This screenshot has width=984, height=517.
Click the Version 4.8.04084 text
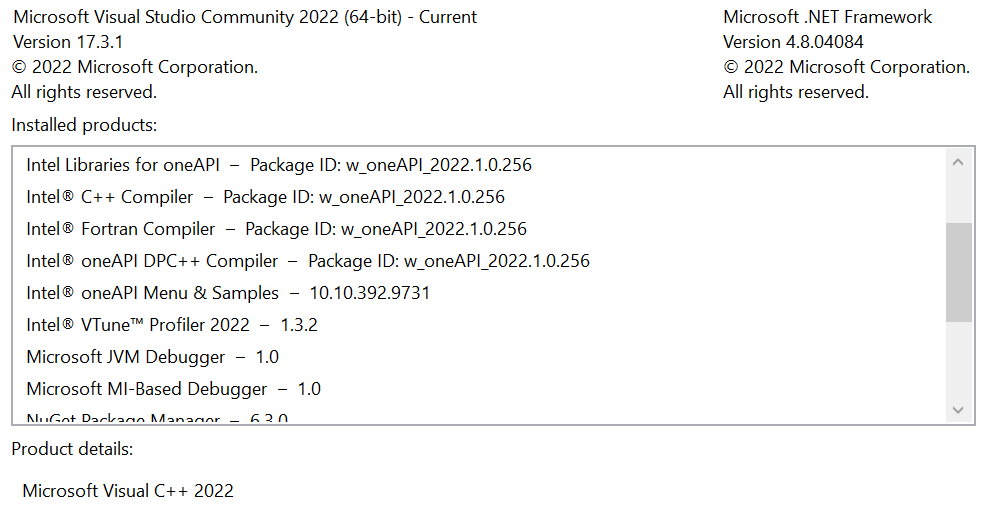pos(793,42)
